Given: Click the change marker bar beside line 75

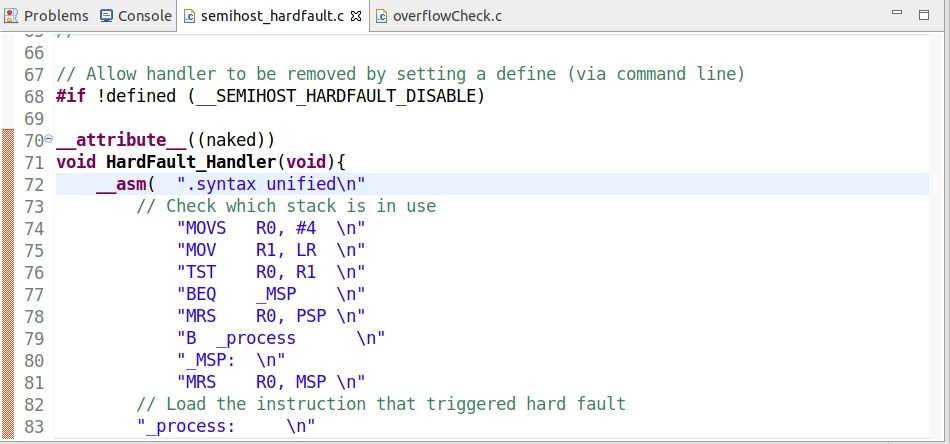Looking at the screenshot, I should 7,250.
